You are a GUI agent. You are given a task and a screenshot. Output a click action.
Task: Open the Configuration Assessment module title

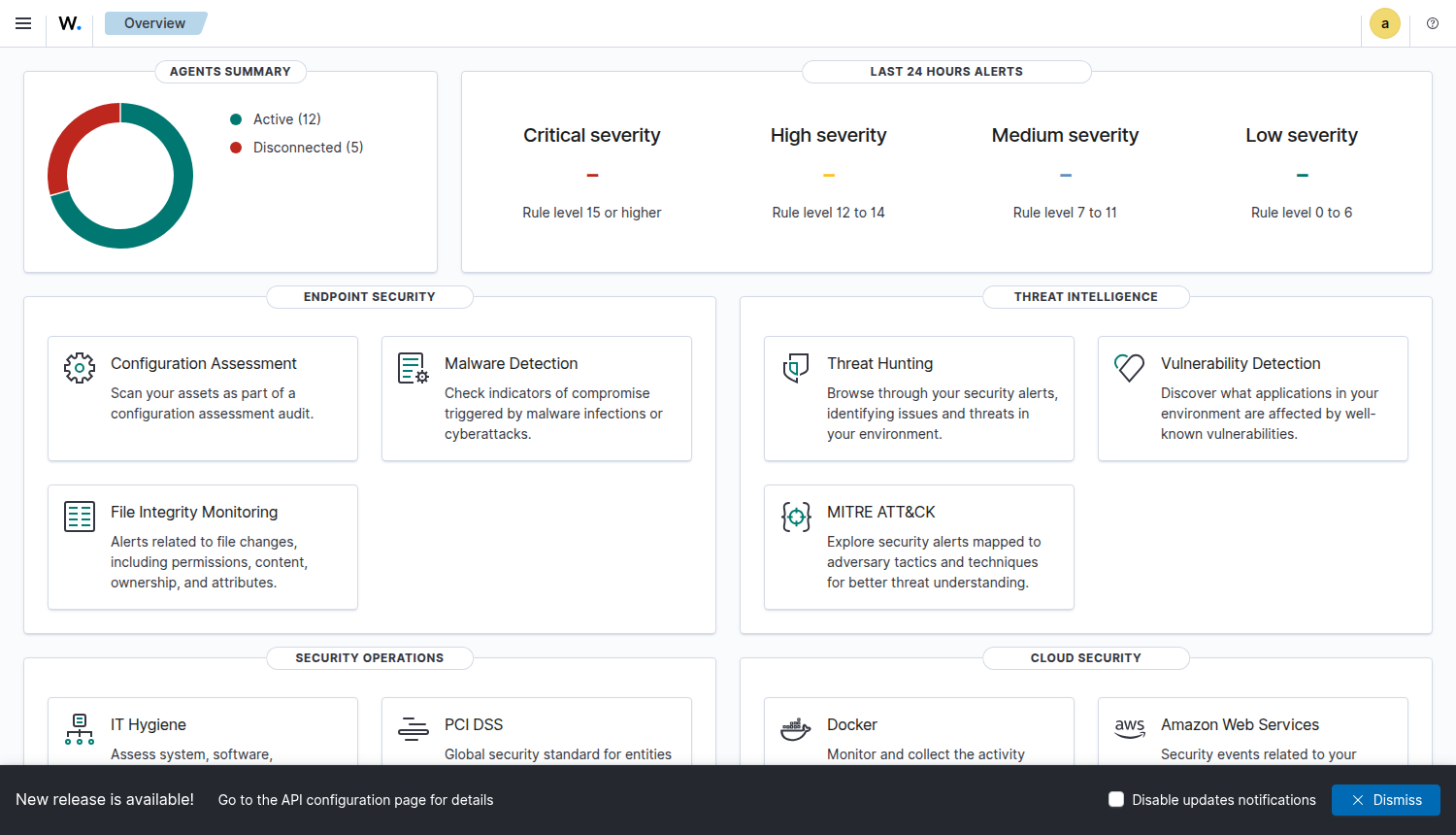pos(204,363)
